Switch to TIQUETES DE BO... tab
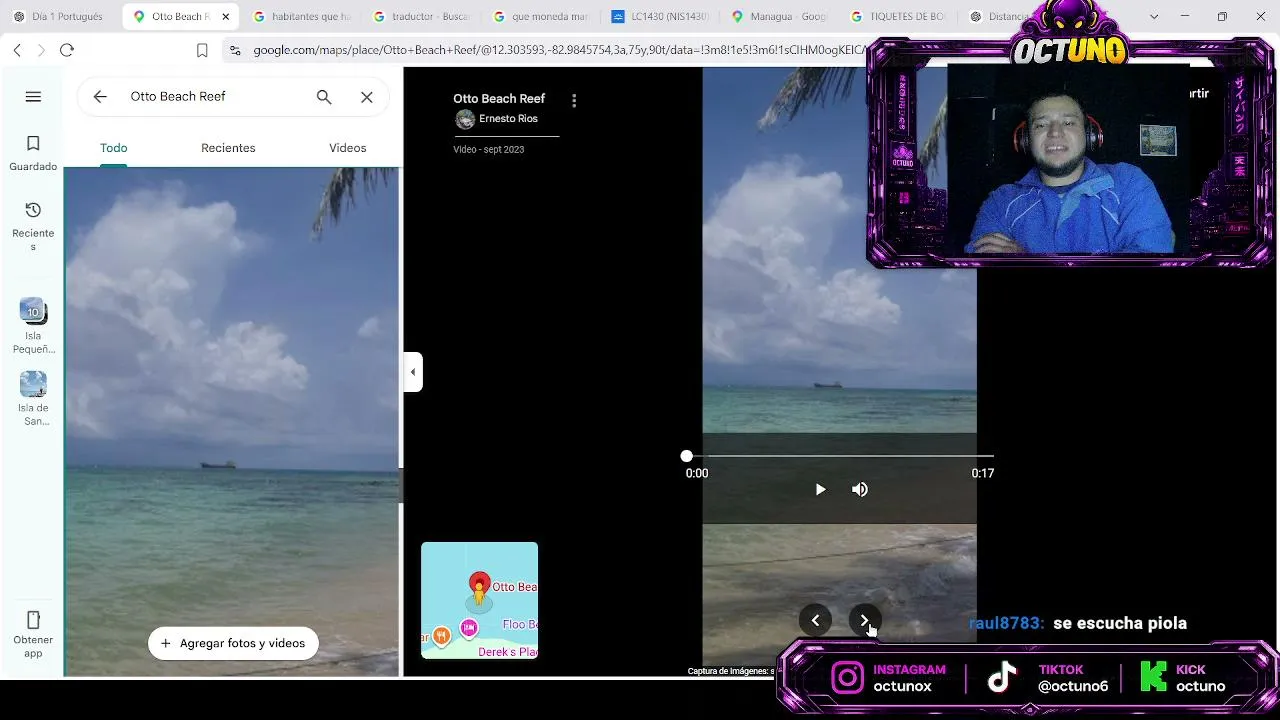Screen dimensions: 1280x720 click(x=900, y=17)
